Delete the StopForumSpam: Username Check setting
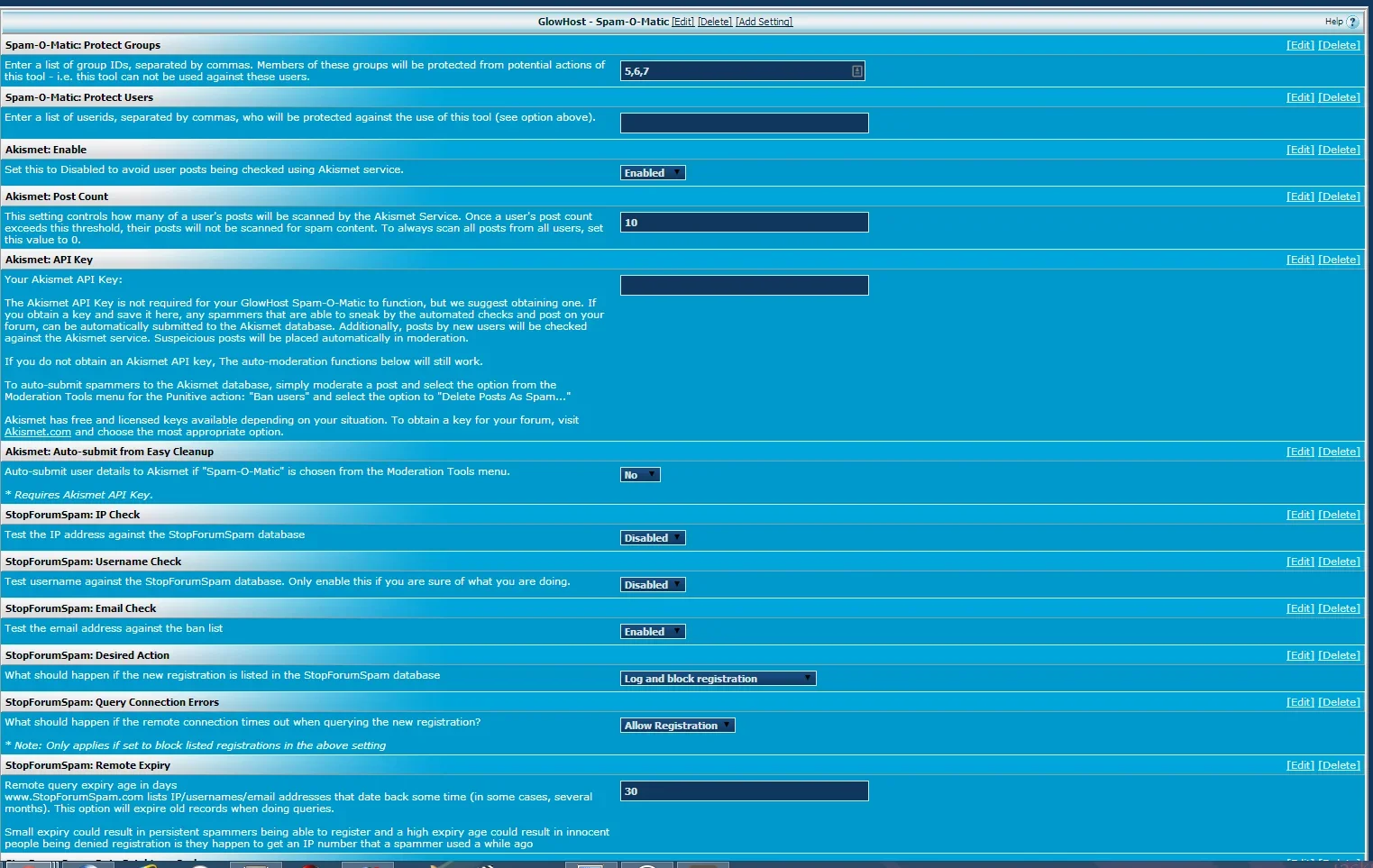The image size is (1373, 868). pyautogui.click(x=1339, y=562)
